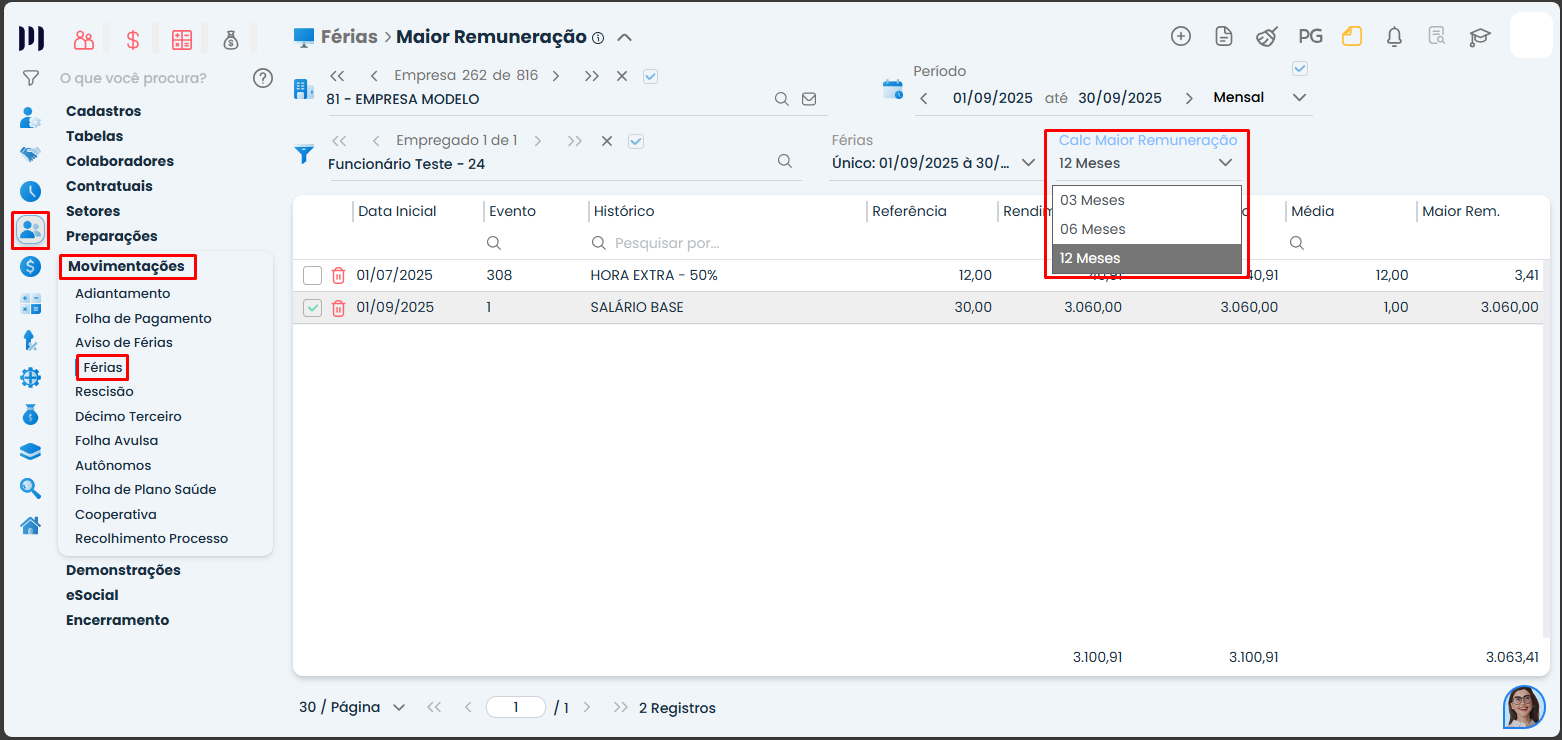Screen dimensions: 1562x740
Task: Open the Rescisão menu item
Action: click(104, 392)
